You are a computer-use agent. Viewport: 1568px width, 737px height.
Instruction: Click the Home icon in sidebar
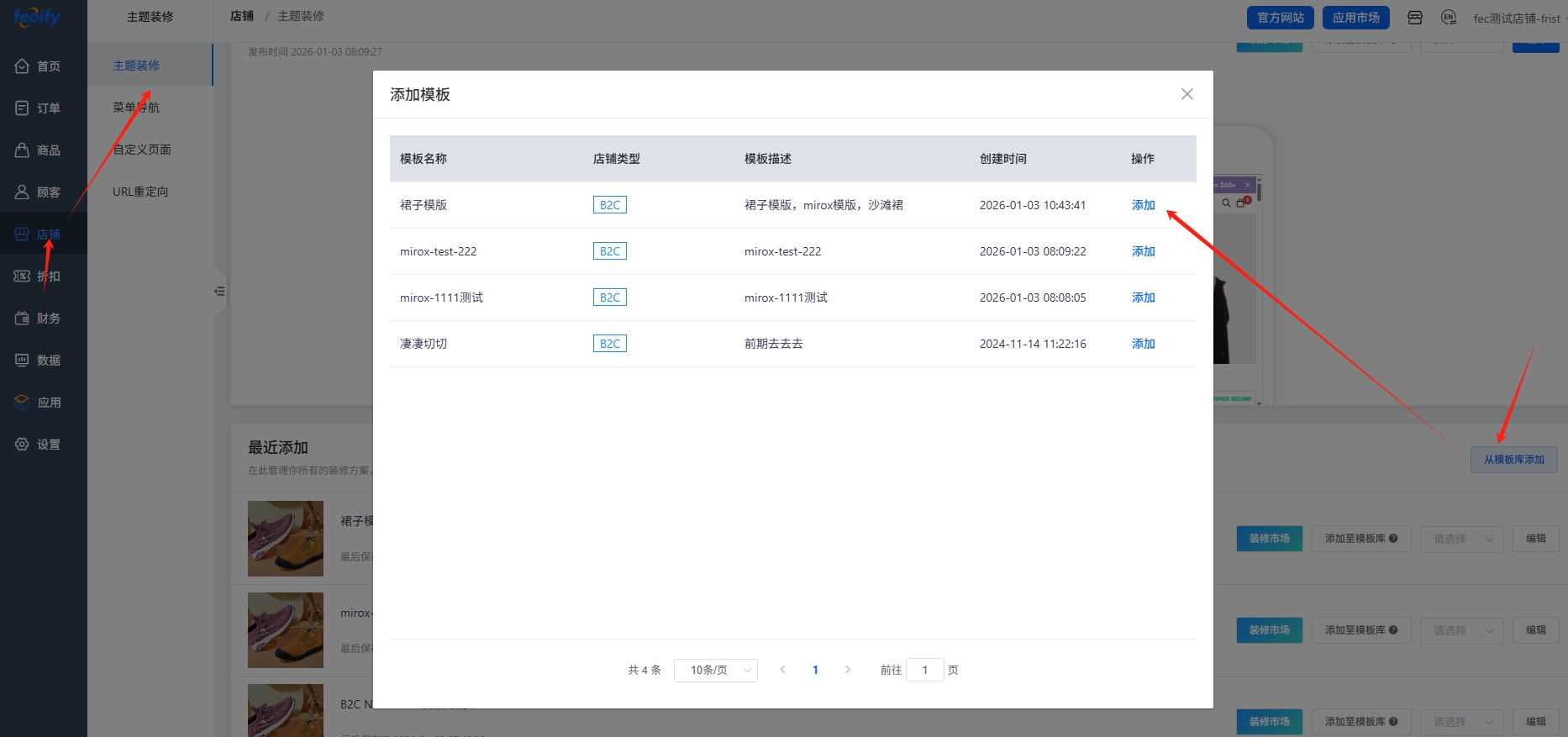click(23, 66)
